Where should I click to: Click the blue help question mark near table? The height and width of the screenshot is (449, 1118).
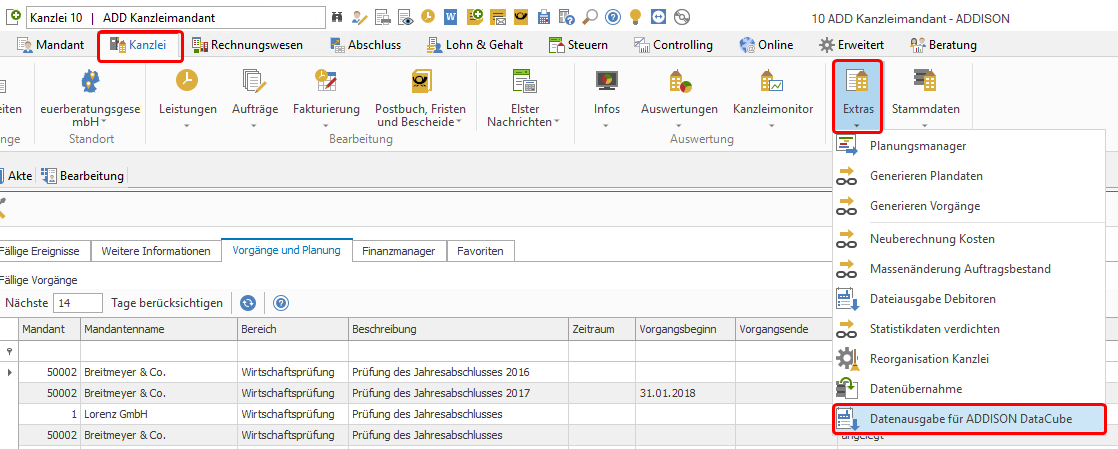coord(281,303)
